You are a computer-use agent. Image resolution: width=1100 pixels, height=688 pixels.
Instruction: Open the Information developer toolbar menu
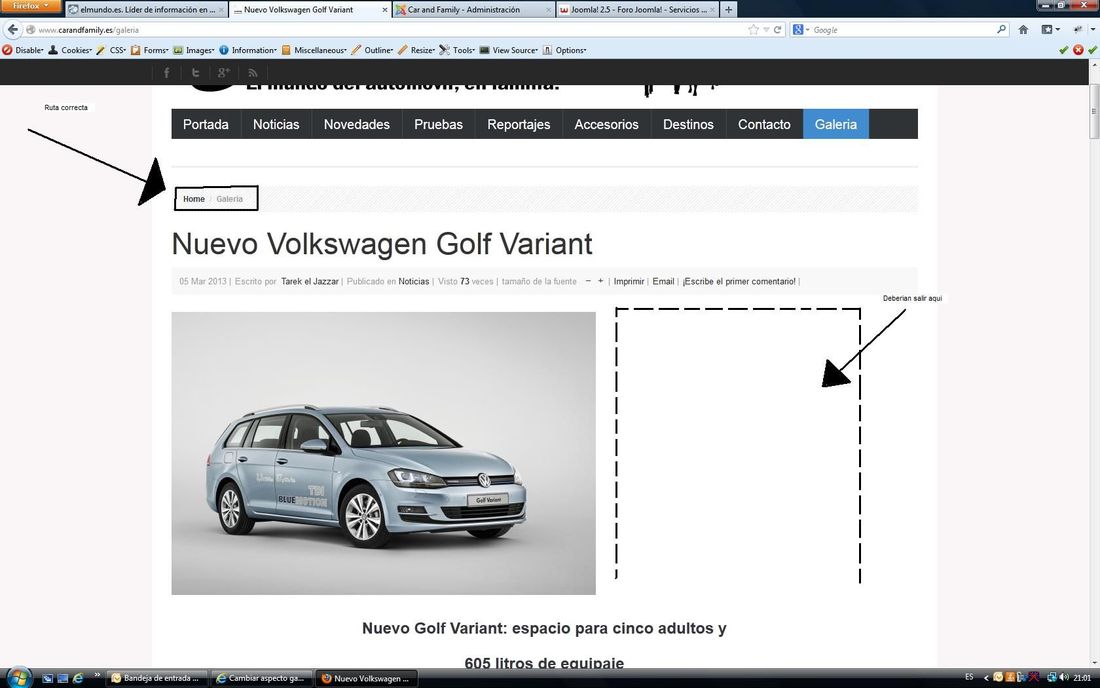point(248,50)
